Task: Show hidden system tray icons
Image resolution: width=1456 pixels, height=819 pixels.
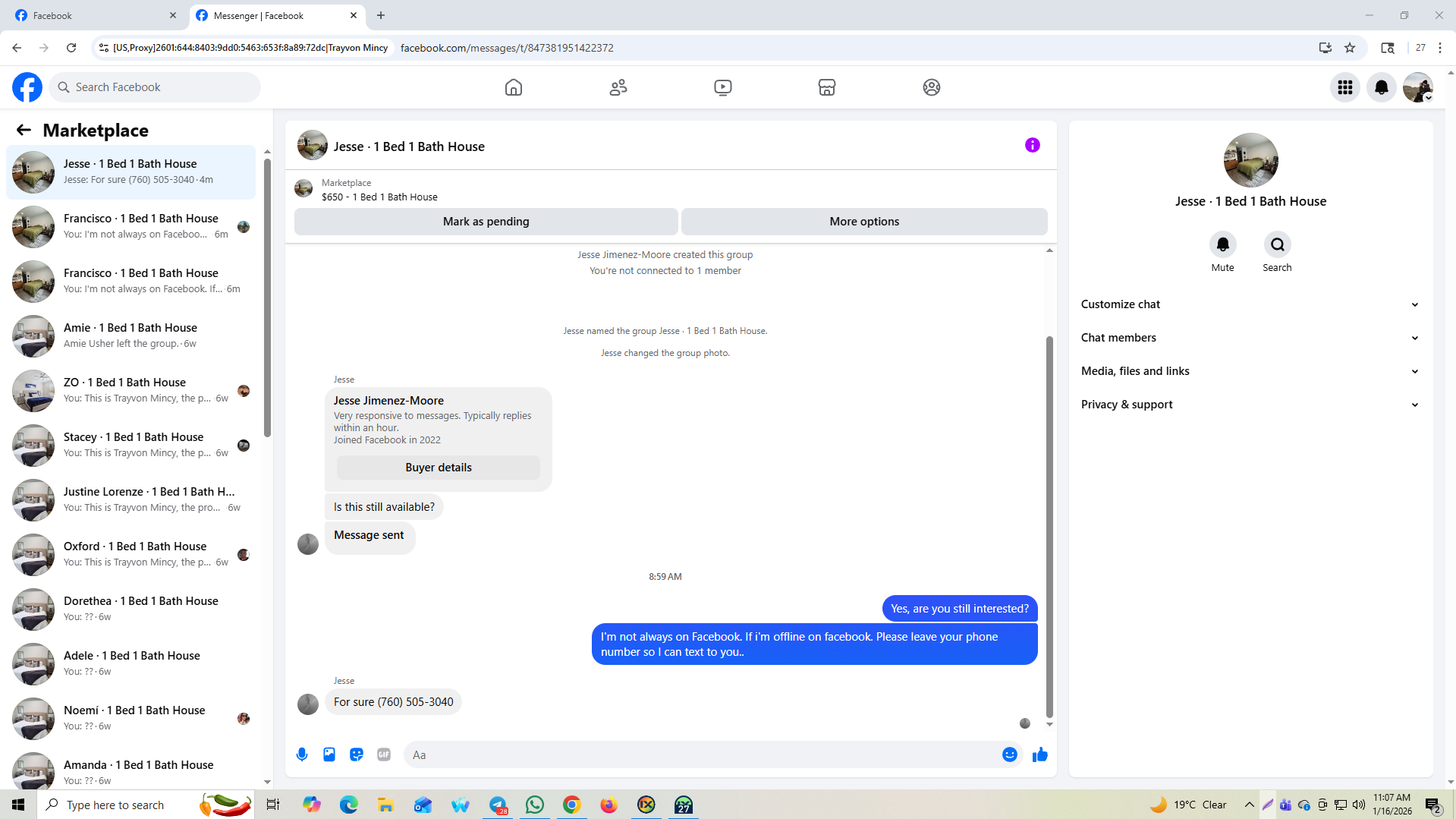Action: (1249, 805)
